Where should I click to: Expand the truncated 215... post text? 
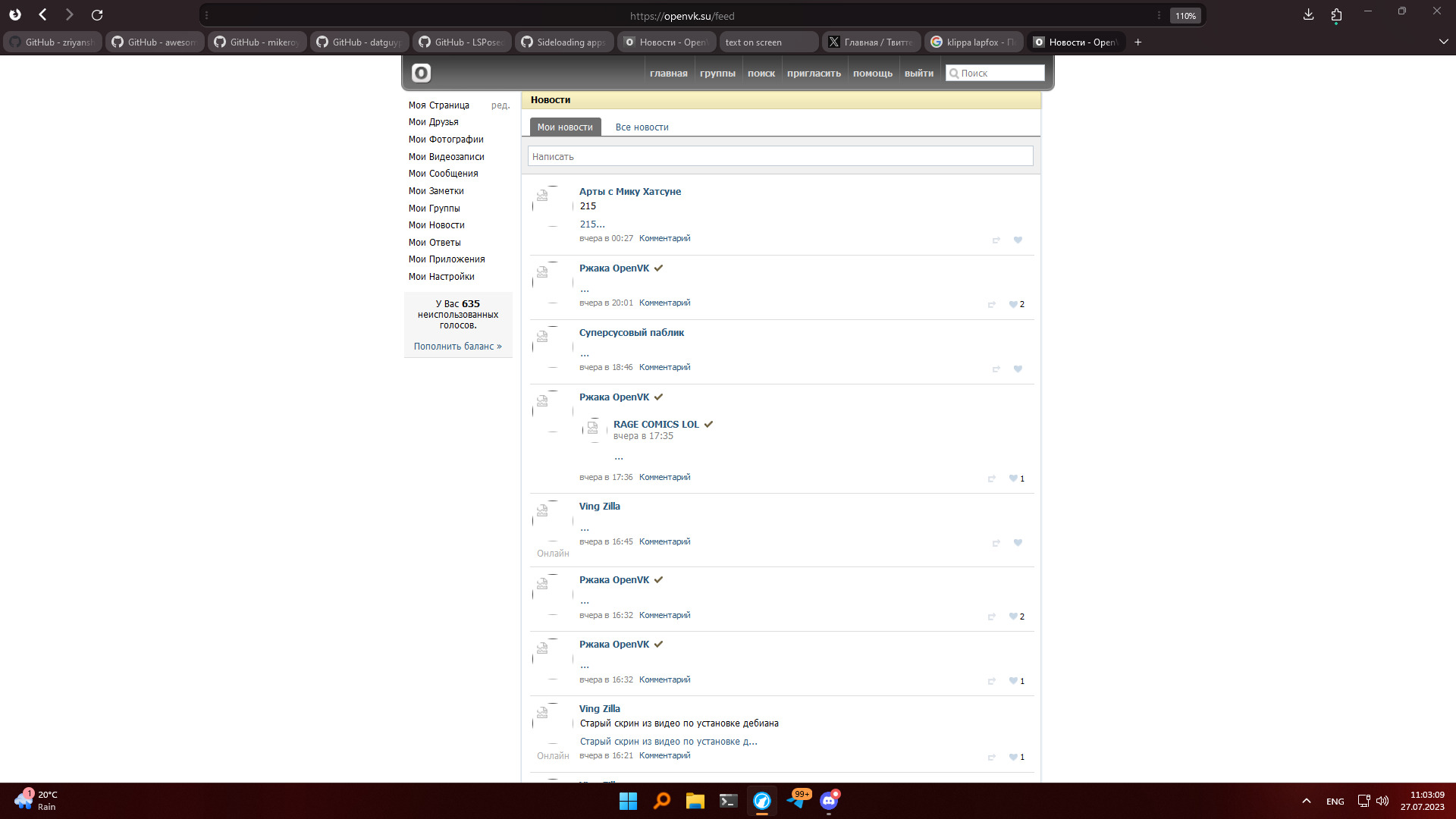[592, 224]
